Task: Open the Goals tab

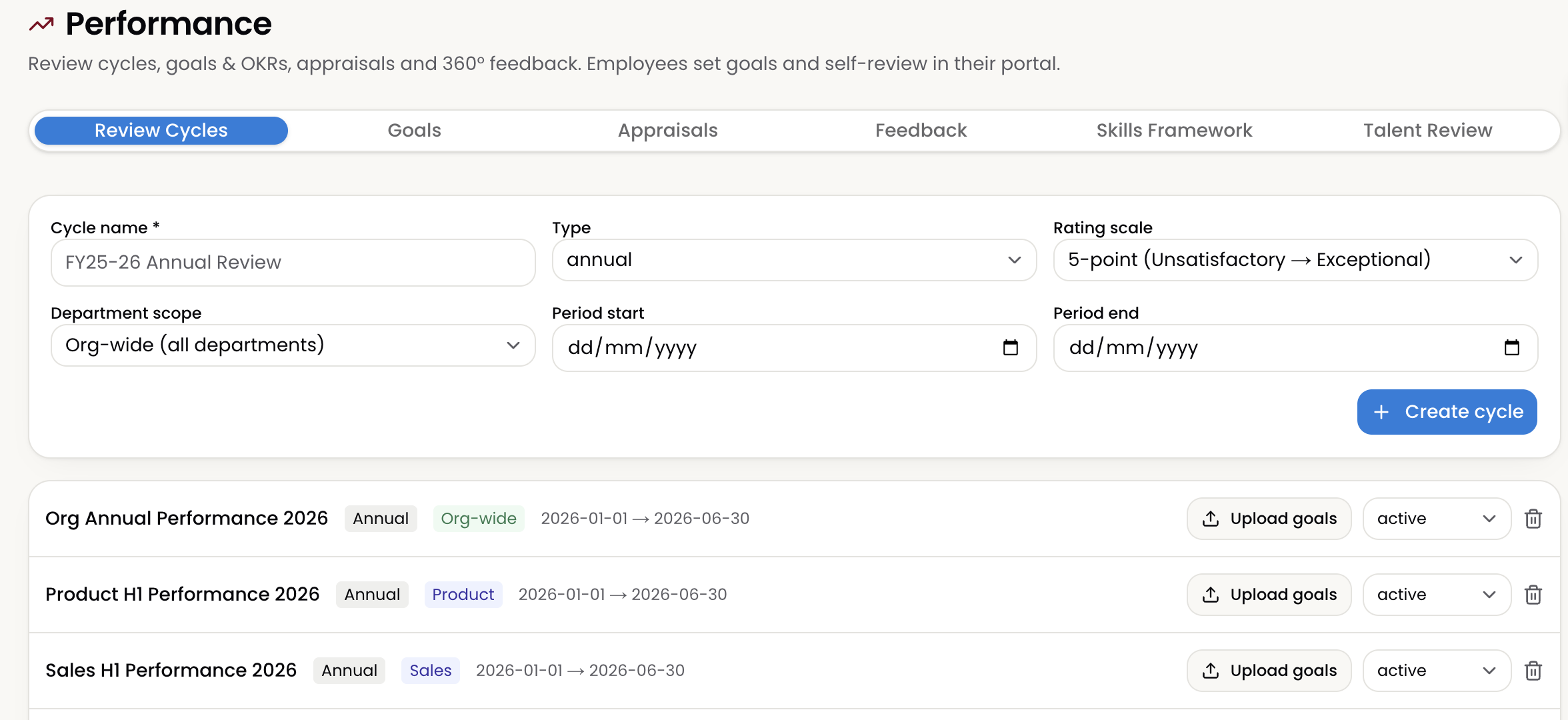Action: click(x=415, y=131)
